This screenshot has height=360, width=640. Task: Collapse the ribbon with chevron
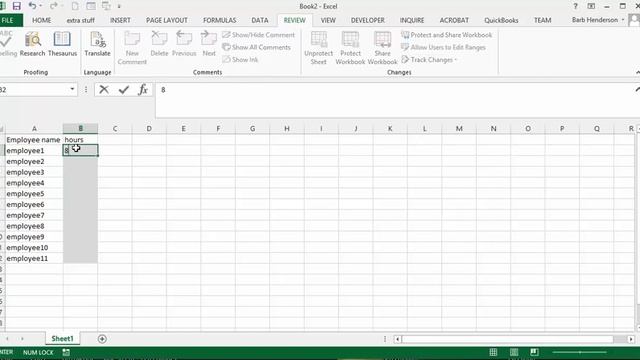637,72
